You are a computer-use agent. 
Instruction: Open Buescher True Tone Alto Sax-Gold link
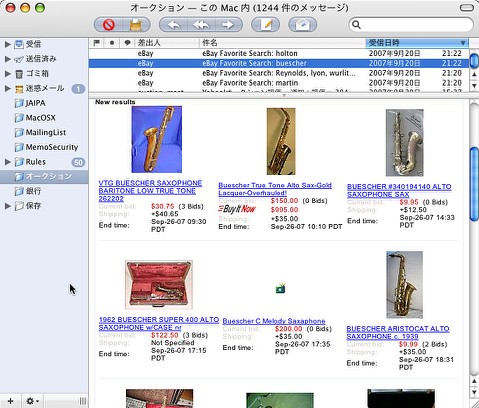click(x=275, y=189)
